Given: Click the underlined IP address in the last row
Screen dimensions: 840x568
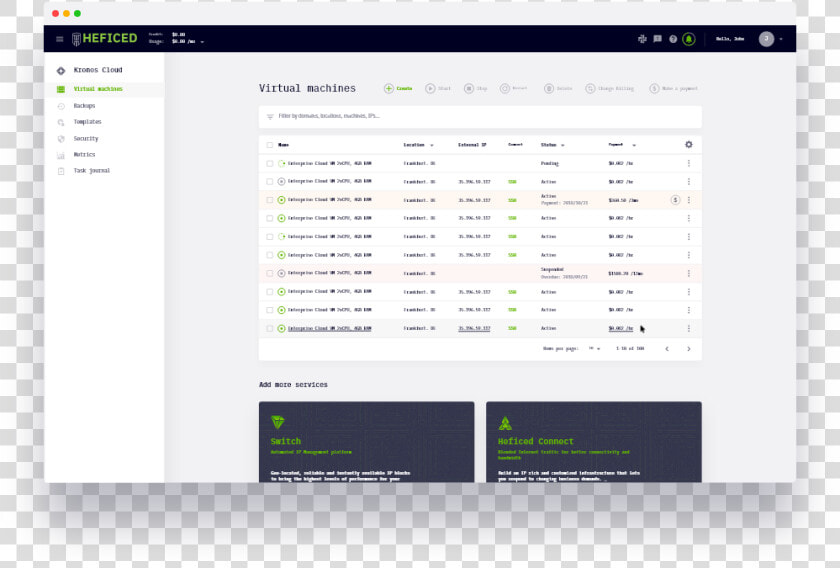Looking at the screenshot, I should pyautogui.click(x=474, y=328).
